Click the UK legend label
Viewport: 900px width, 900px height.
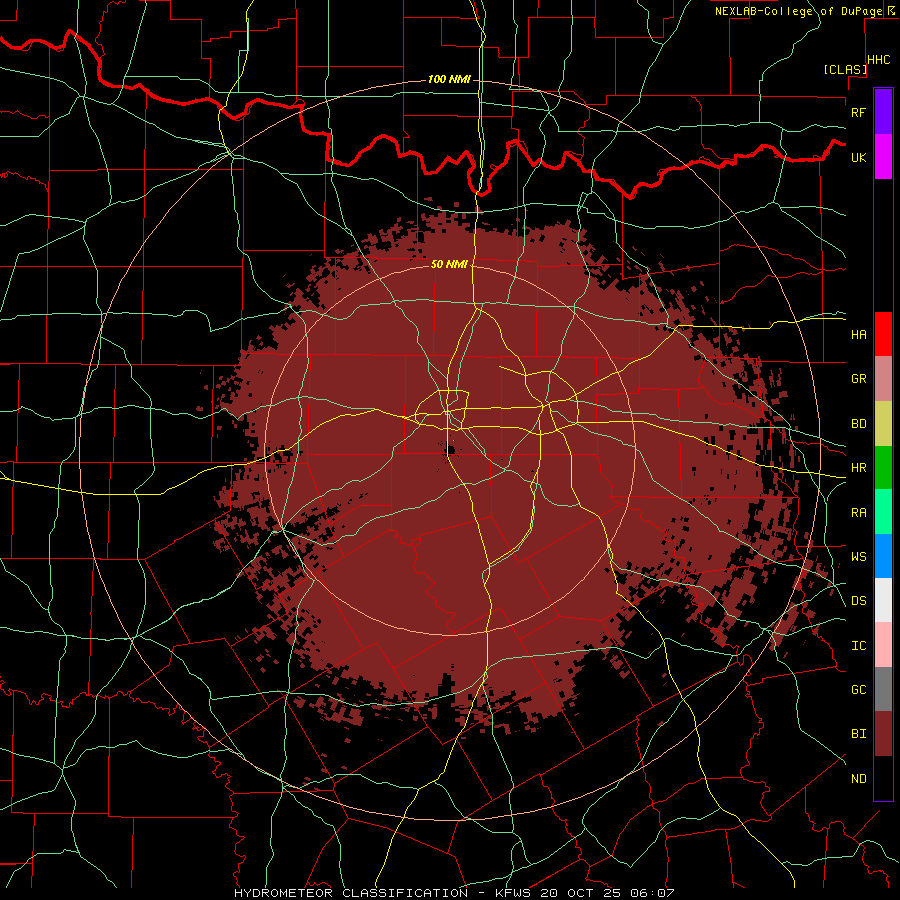(x=858, y=157)
